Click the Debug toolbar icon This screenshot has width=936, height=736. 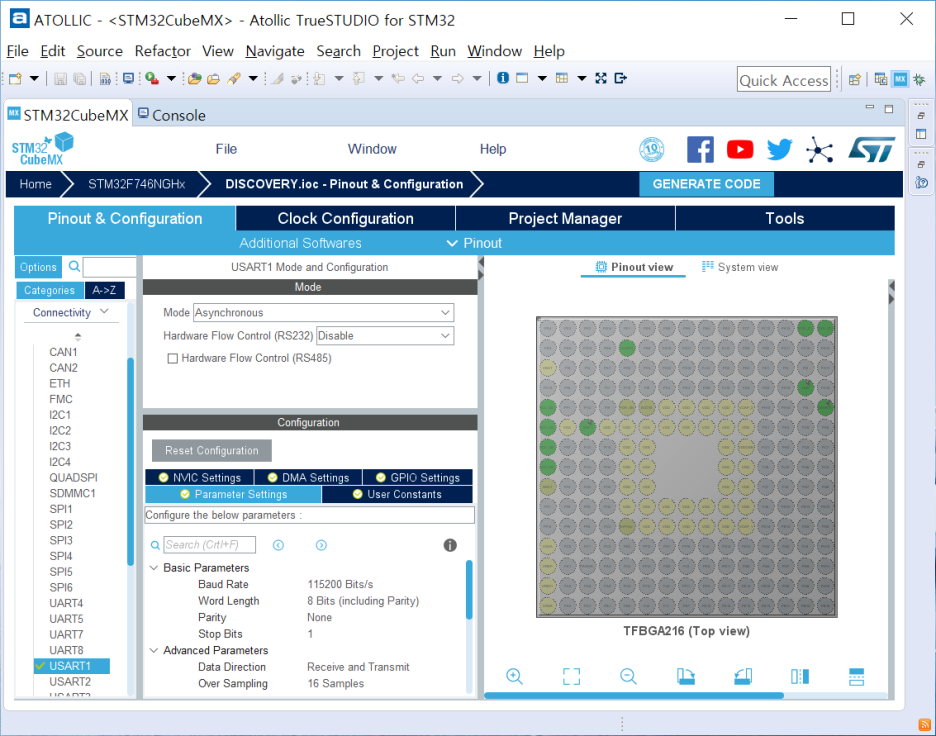coord(152,78)
